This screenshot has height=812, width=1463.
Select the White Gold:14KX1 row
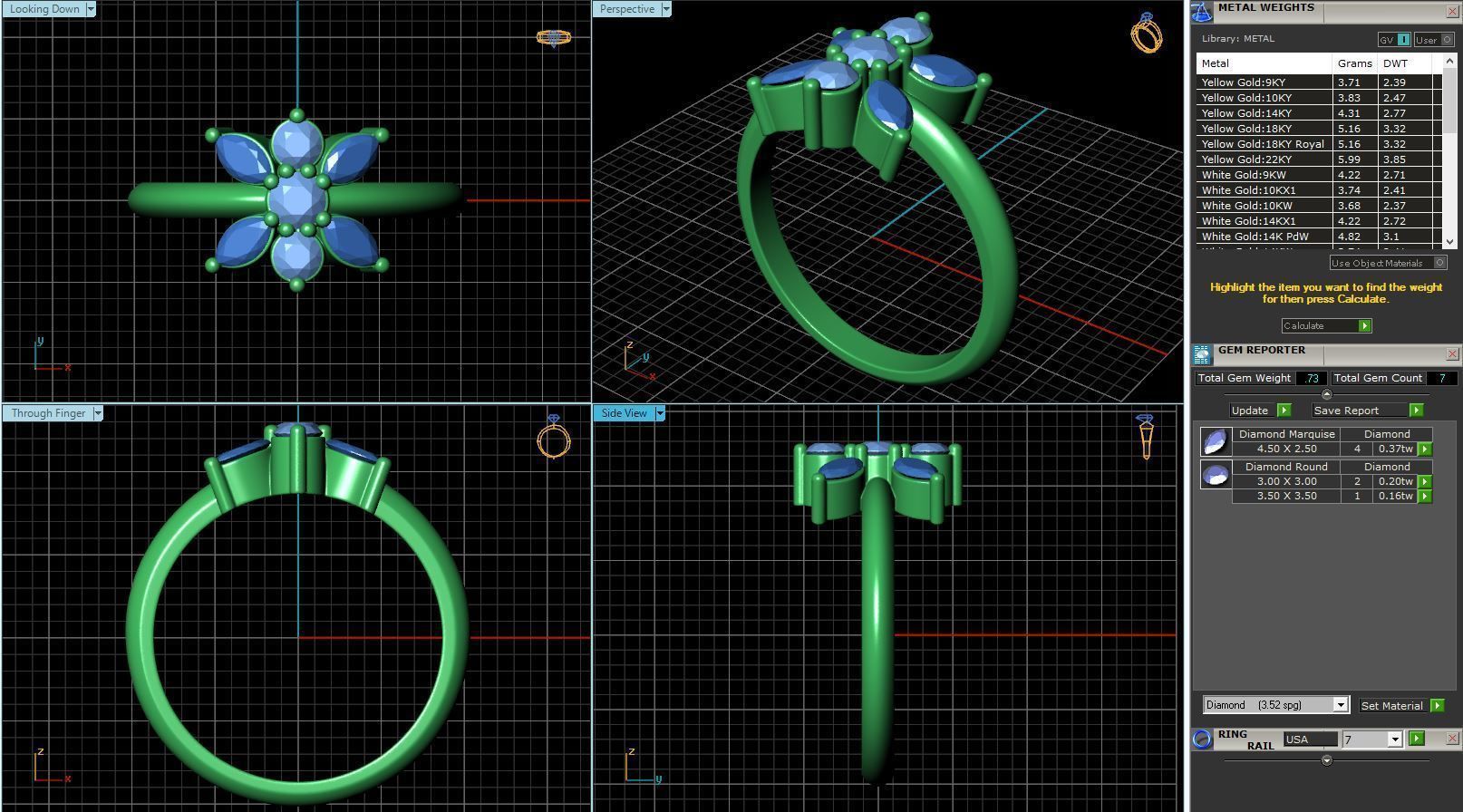[1319, 221]
